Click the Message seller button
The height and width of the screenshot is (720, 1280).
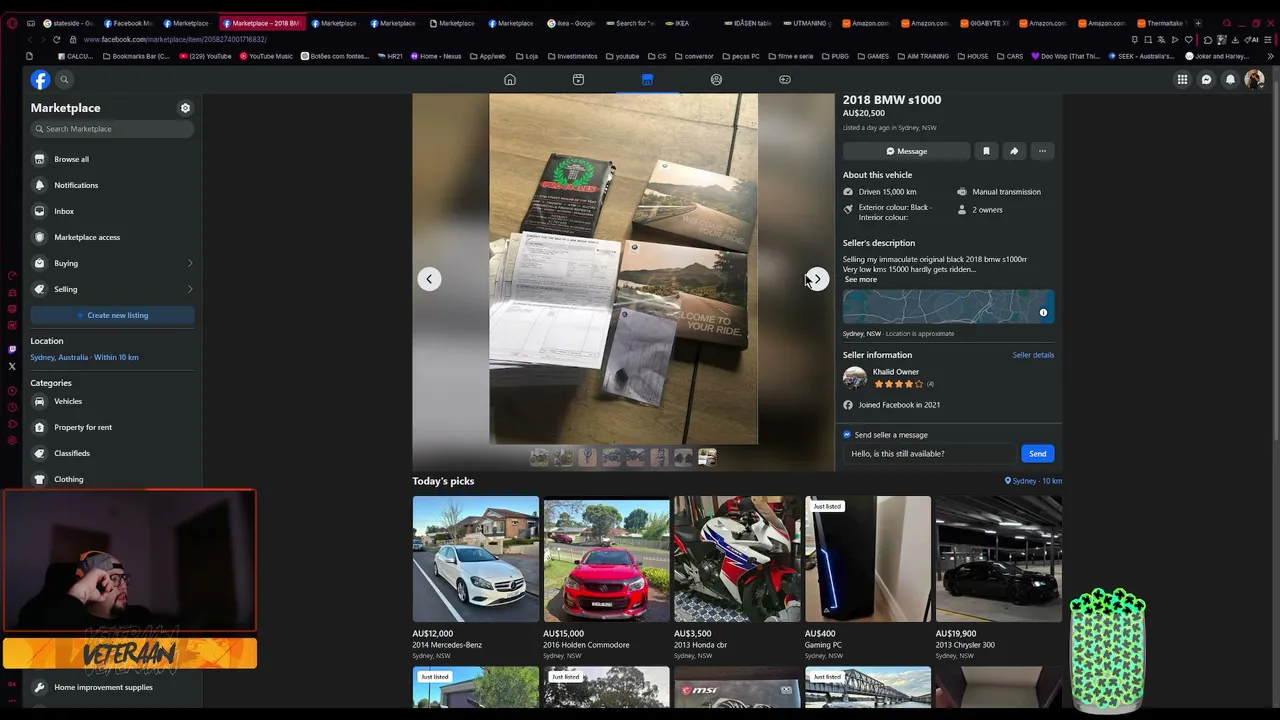(906, 151)
